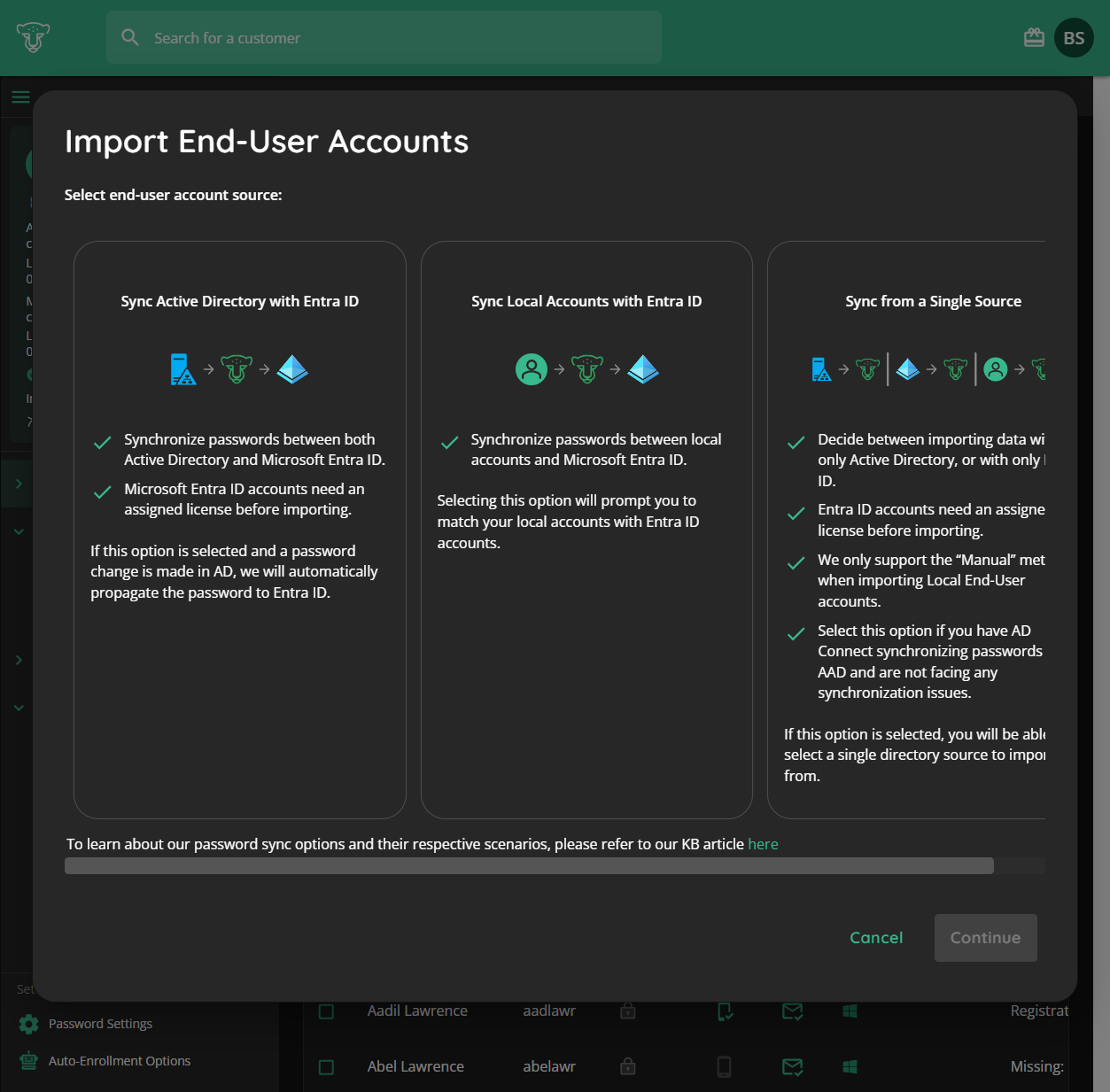
Task: Expand the second right-pointing sidebar chevron
Action: click(19, 660)
